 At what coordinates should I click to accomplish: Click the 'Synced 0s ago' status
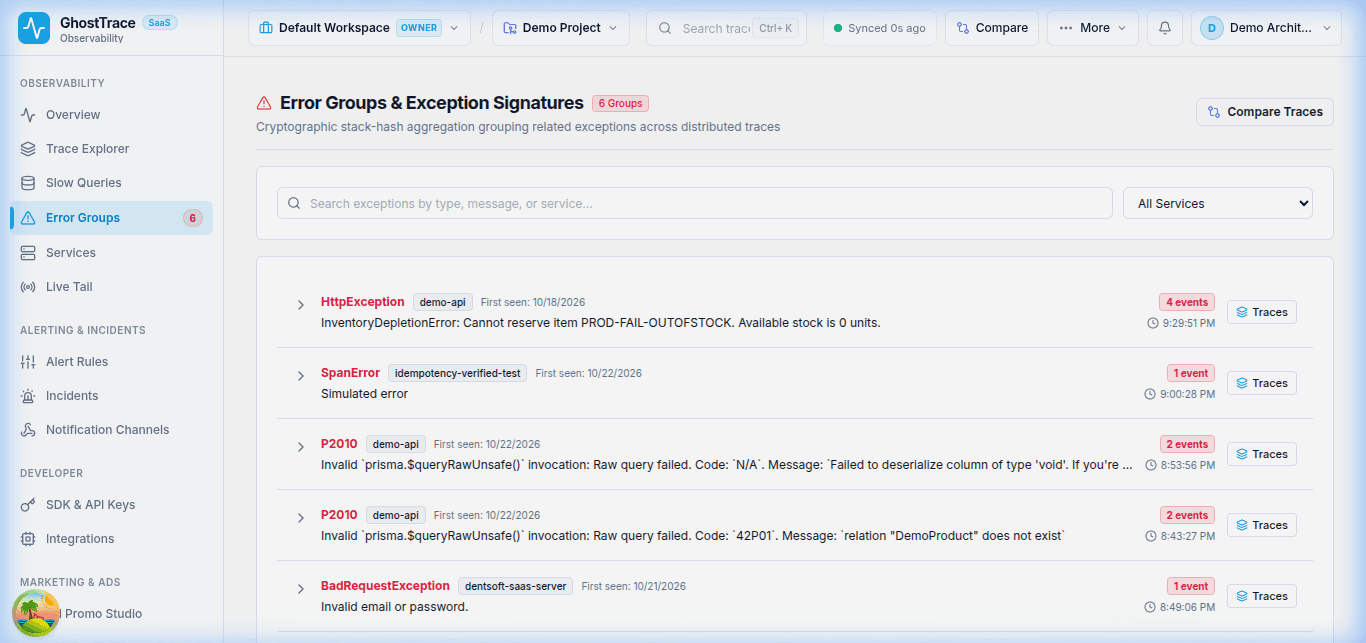pyautogui.click(x=879, y=28)
